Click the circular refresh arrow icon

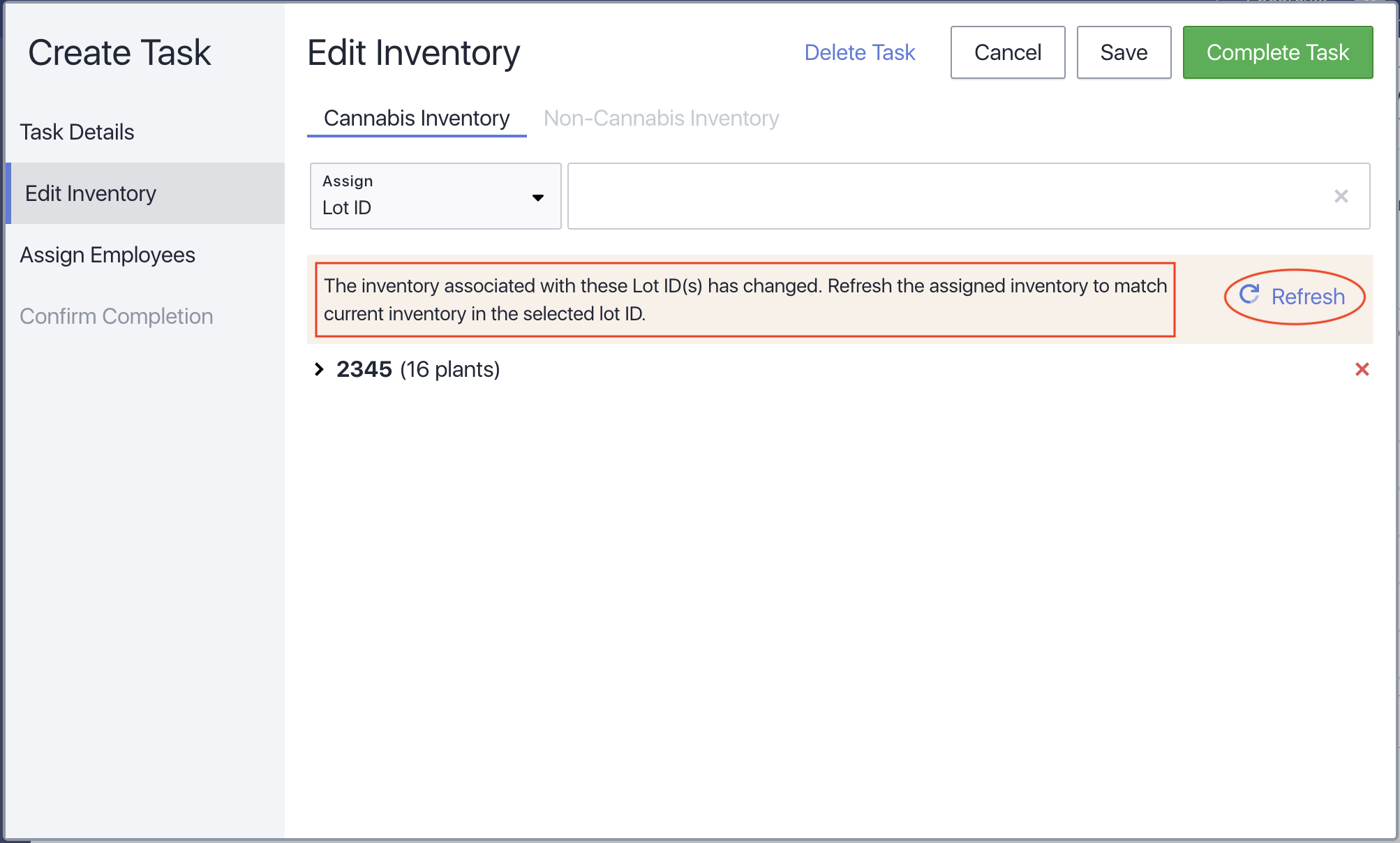pos(1249,294)
